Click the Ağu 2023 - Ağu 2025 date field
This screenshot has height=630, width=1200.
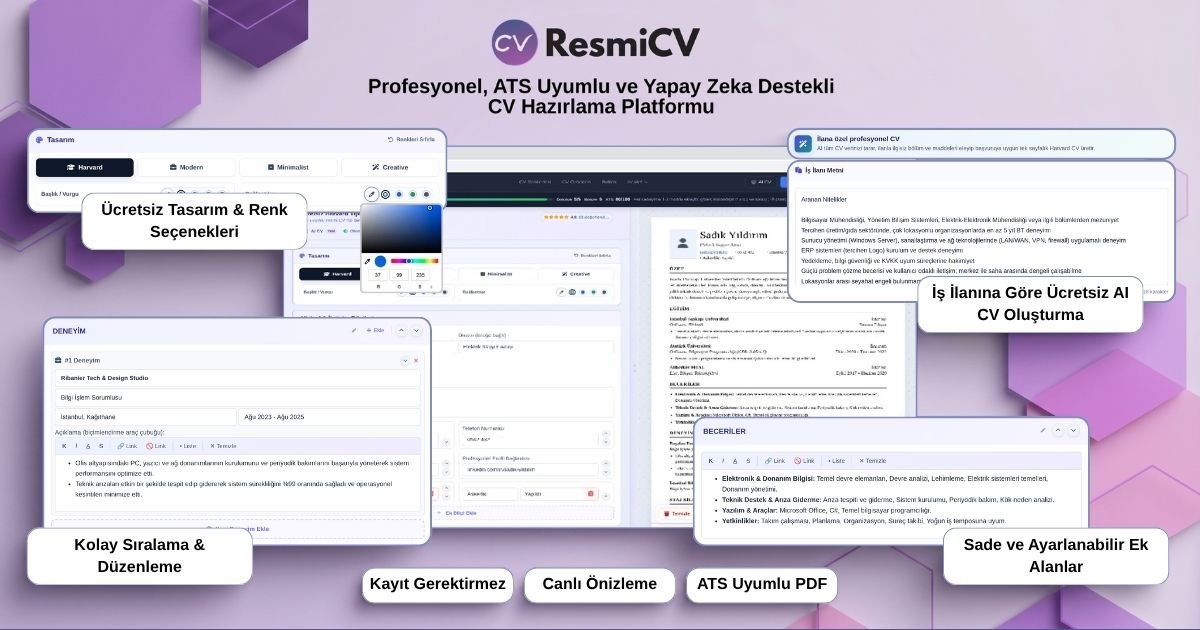point(329,417)
